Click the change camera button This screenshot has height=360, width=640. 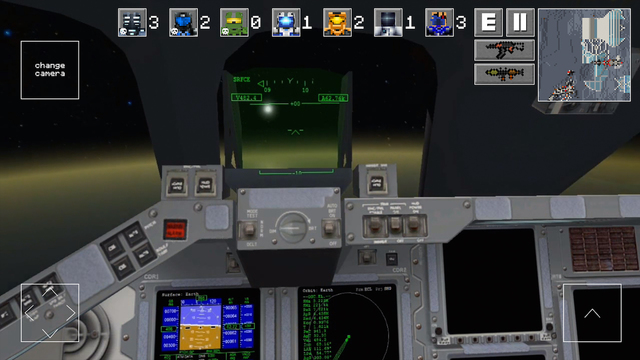coord(50,70)
